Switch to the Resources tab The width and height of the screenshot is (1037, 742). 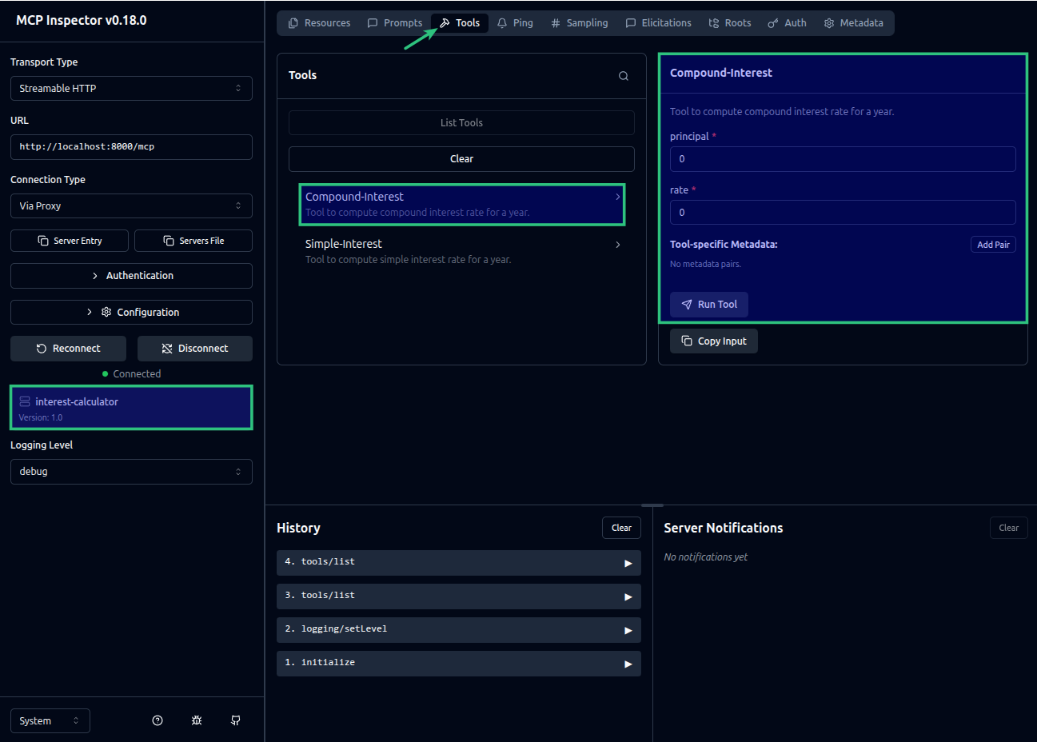318,22
